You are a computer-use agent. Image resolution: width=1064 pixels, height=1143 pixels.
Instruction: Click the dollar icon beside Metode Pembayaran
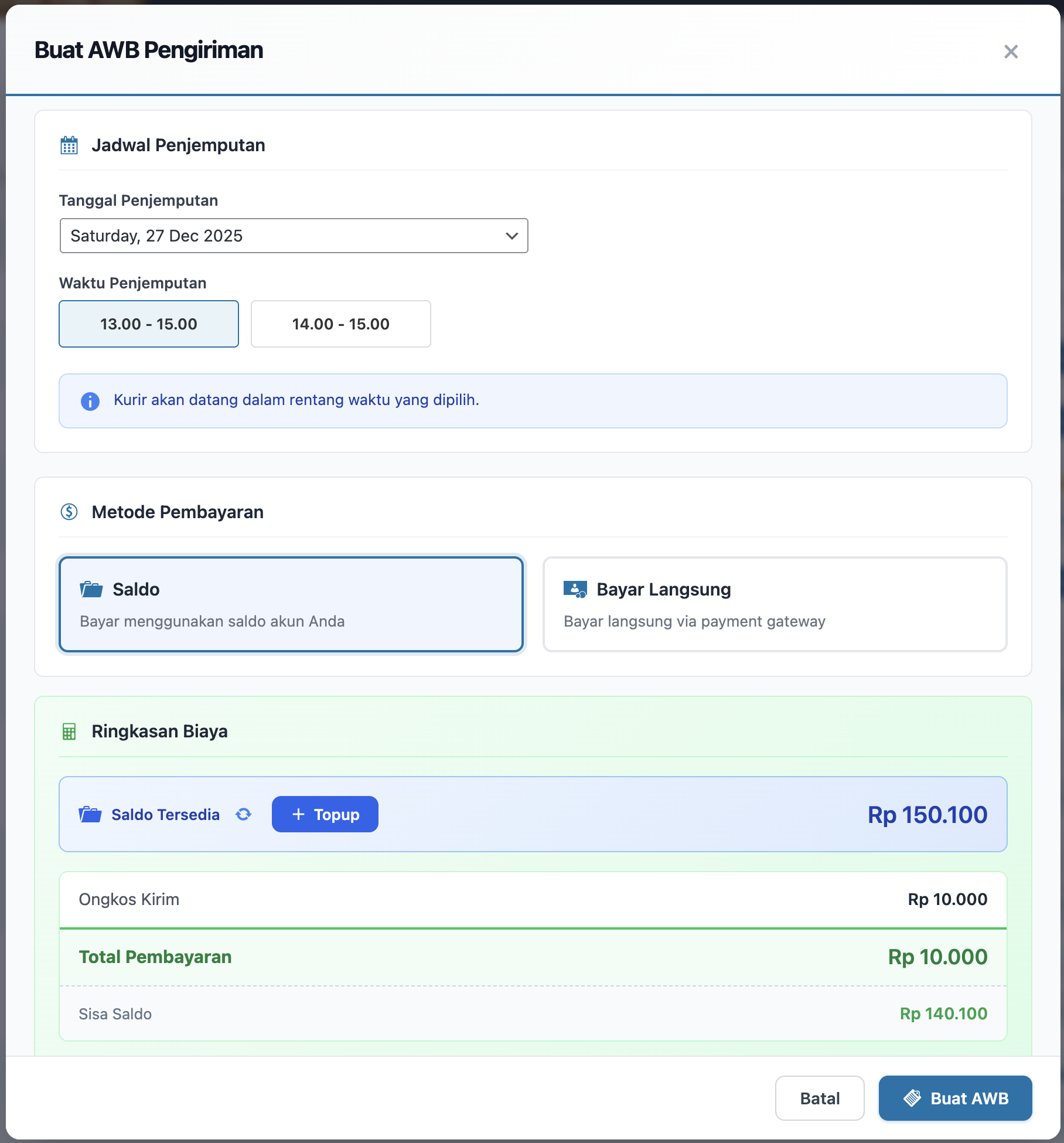tap(69, 512)
